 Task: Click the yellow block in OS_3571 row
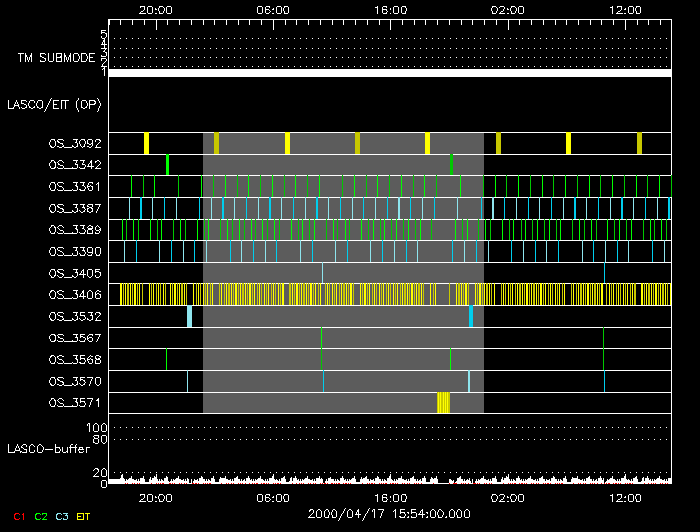tap(443, 403)
